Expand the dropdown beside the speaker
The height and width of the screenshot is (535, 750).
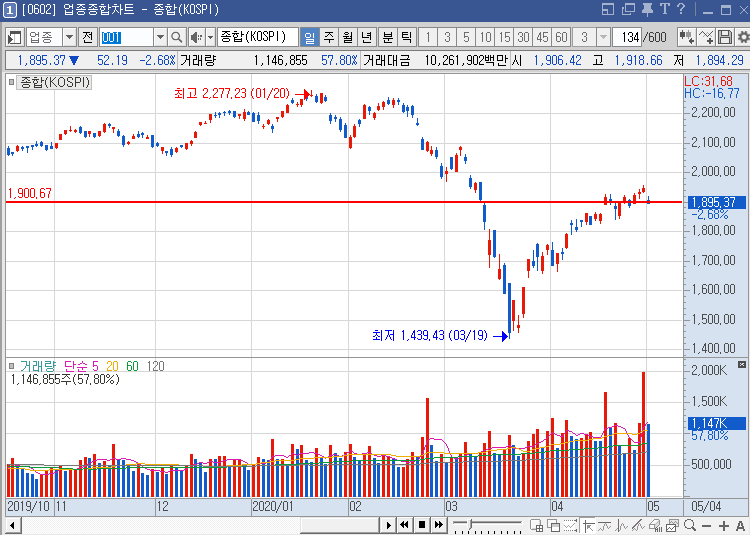[x=210, y=37]
